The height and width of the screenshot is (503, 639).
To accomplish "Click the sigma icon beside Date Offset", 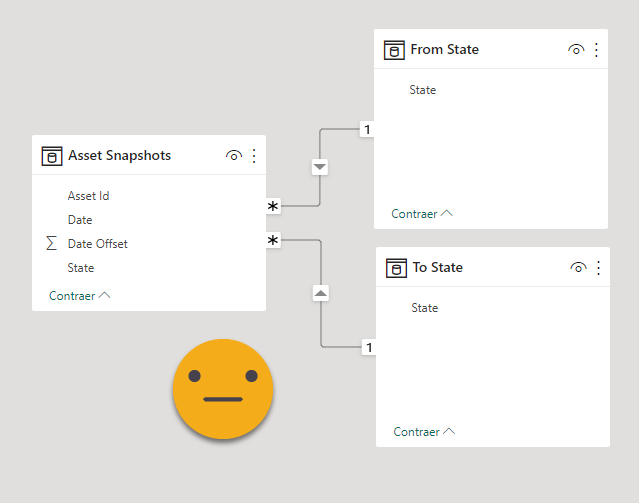I will tap(52, 244).
